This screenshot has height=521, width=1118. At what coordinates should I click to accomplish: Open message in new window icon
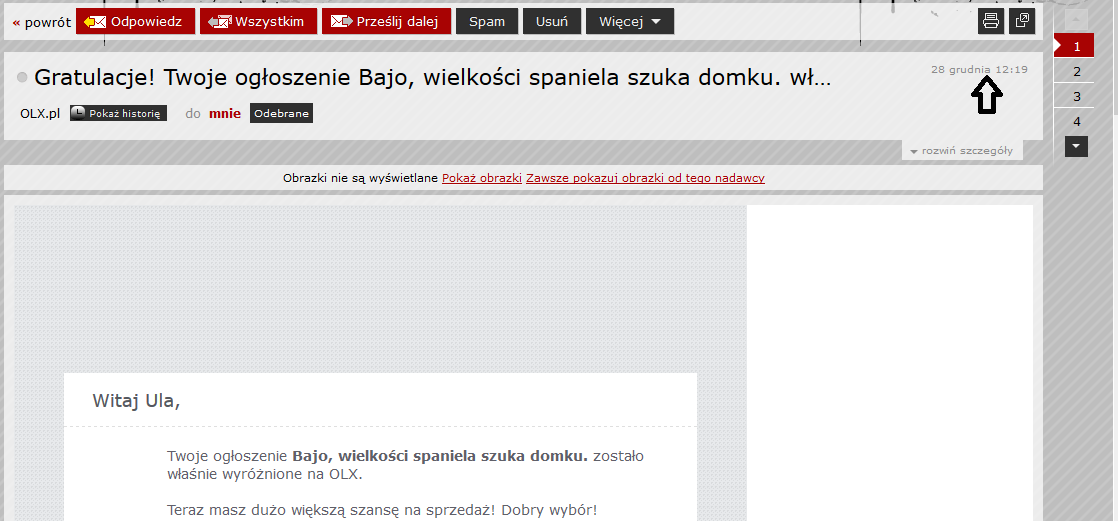pyautogui.click(x=1022, y=21)
